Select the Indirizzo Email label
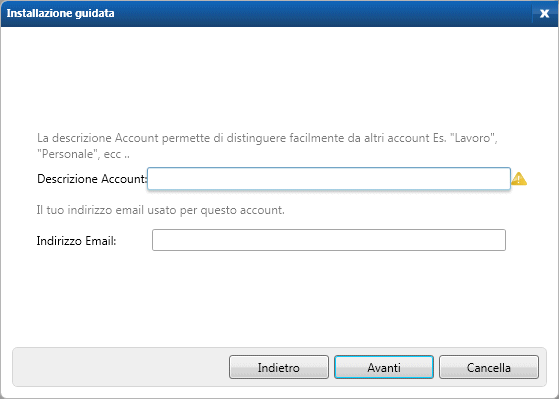 [76, 241]
